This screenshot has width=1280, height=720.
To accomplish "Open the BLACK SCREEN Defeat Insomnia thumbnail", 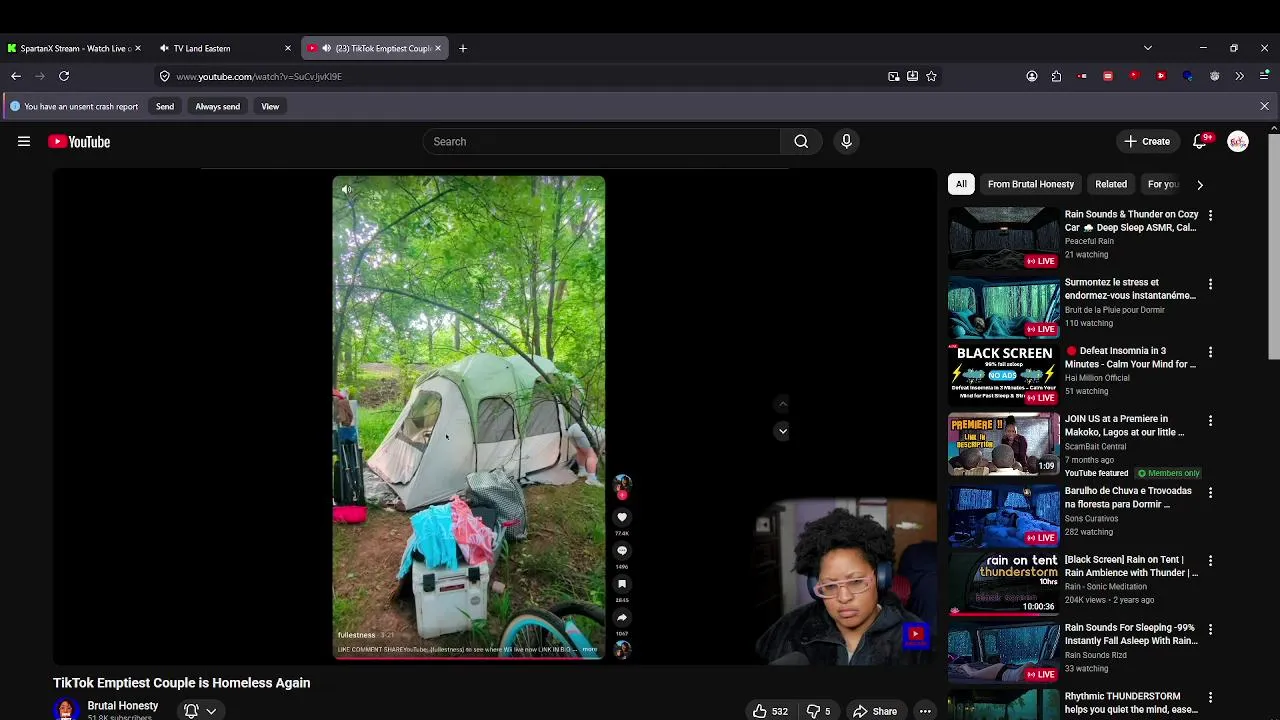I will 1004,374.
